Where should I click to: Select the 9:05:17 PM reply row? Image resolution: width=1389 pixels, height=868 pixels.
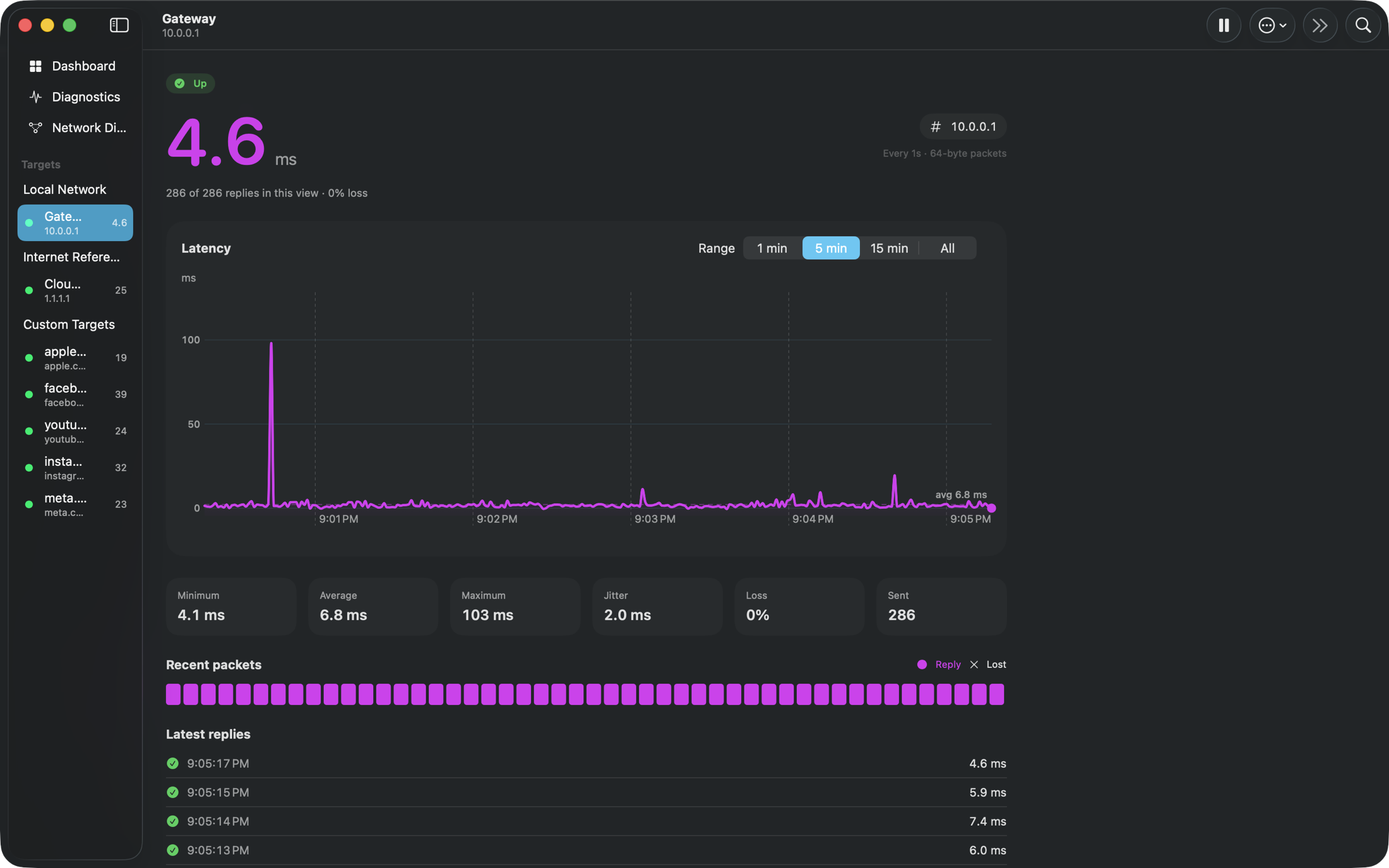[586, 764]
